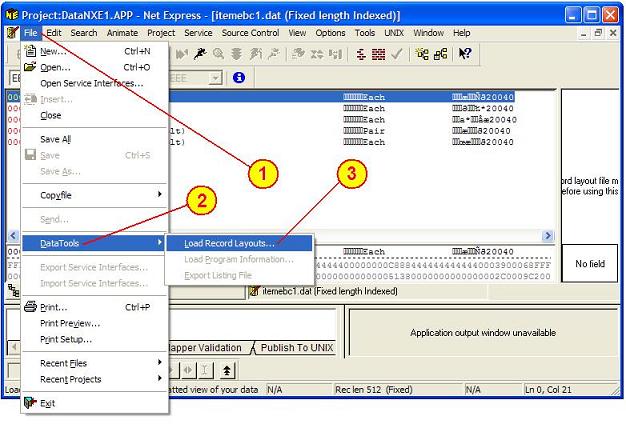
Task: Select Open Service Interfaces... menu entry
Action: [x=95, y=83]
